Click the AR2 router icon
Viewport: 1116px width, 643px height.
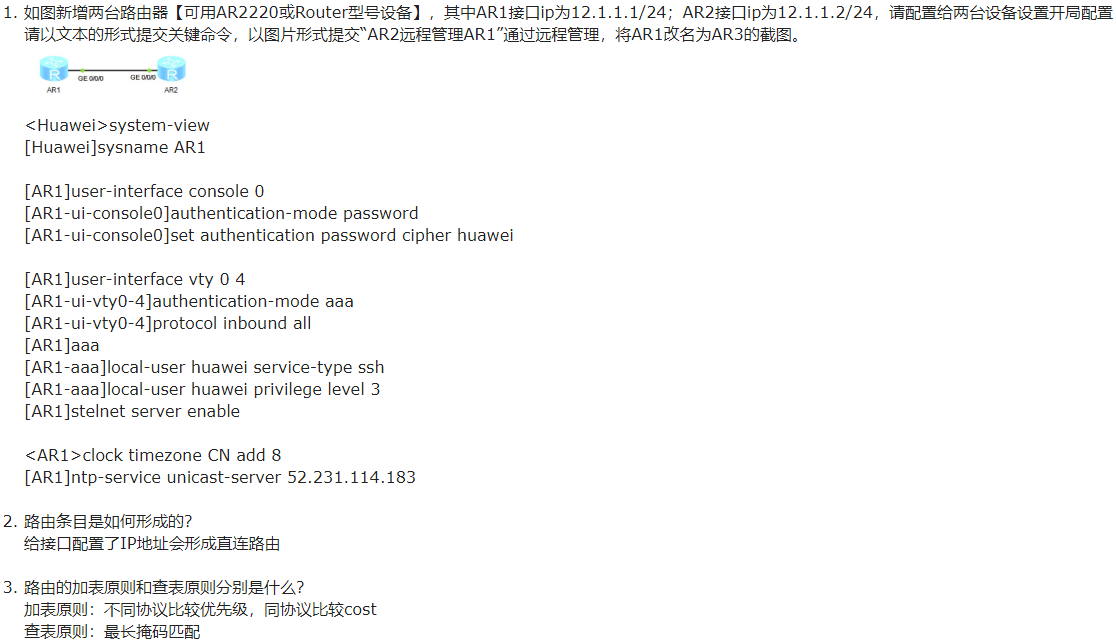tap(172, 69)
